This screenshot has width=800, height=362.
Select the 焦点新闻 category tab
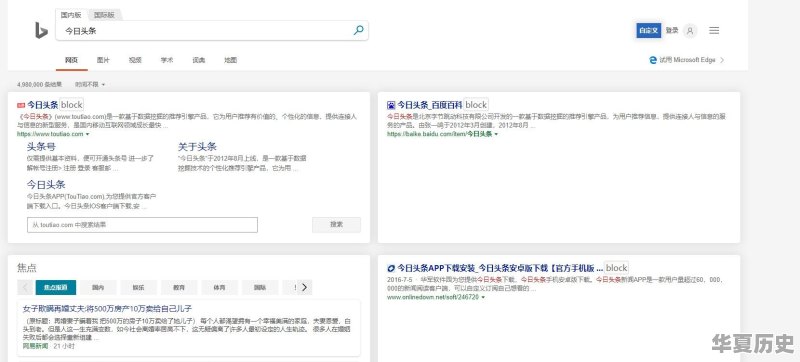(x=56, y=287)
